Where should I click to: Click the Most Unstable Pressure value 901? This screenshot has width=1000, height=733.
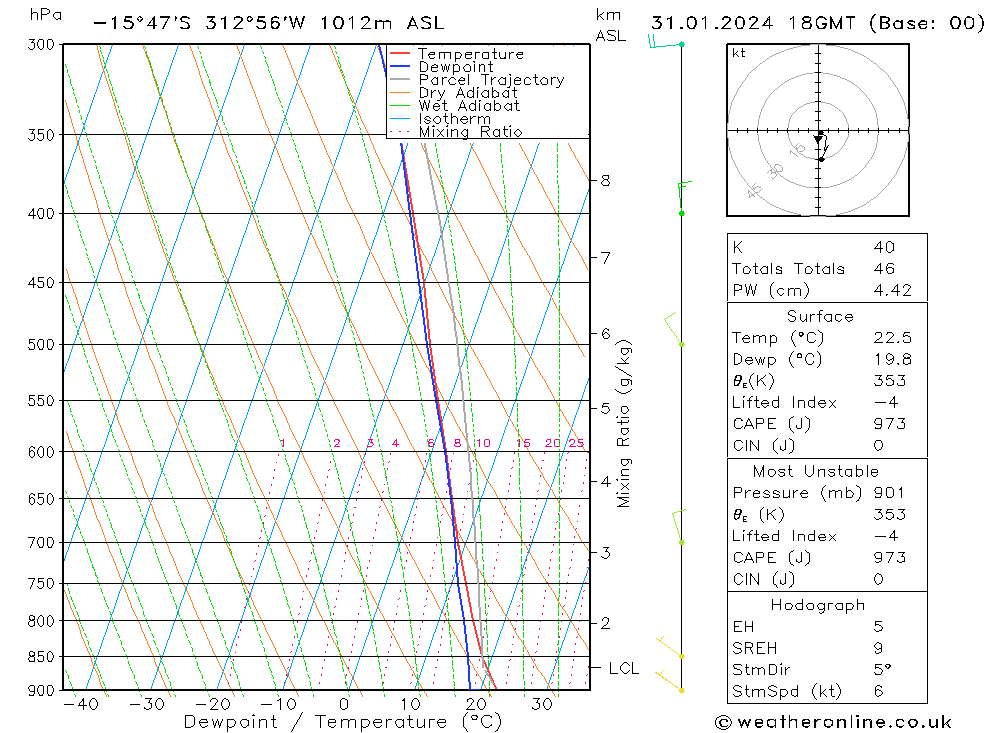point(889,492)
